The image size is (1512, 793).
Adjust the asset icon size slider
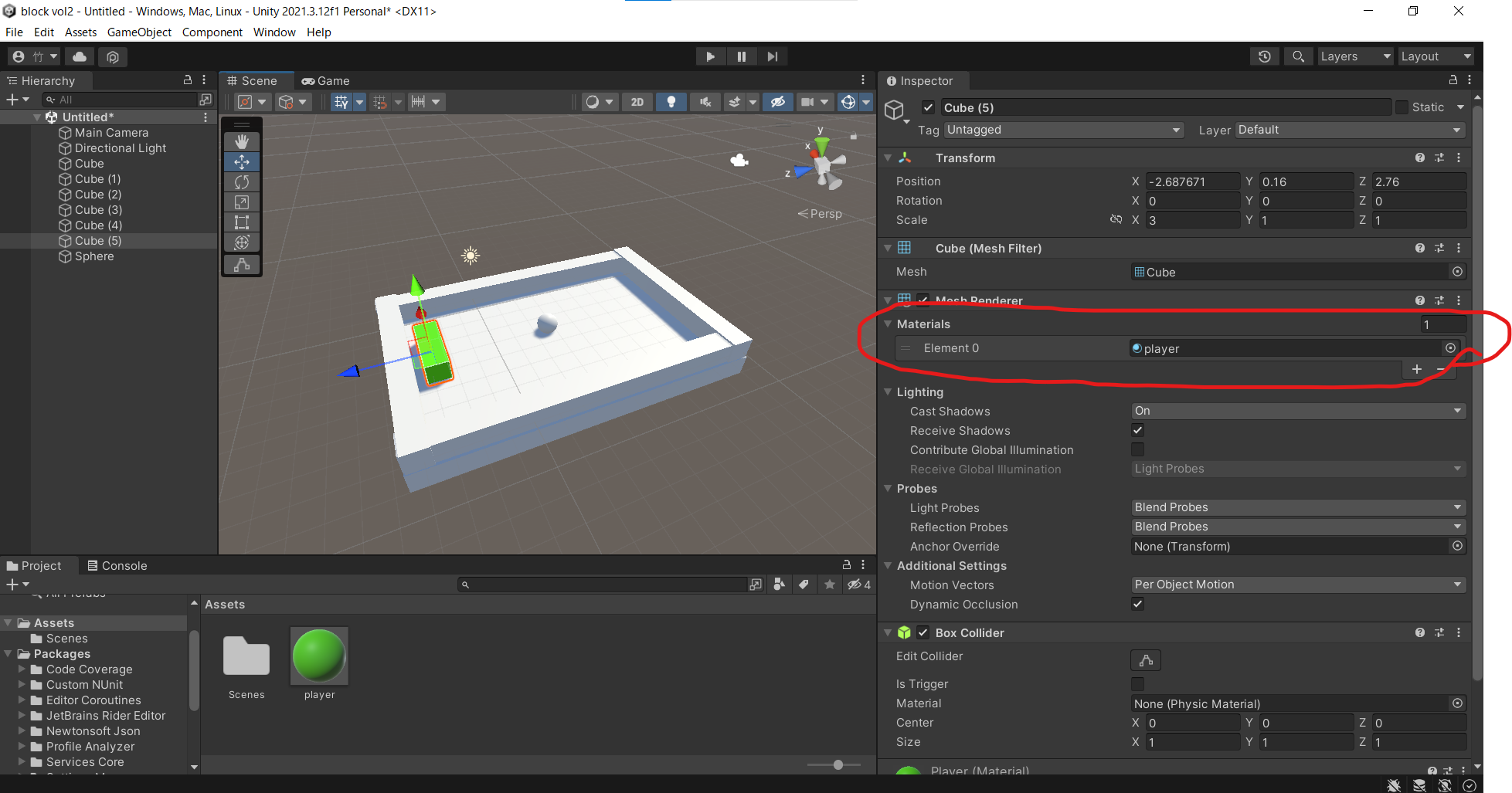(x=838, y=764)
